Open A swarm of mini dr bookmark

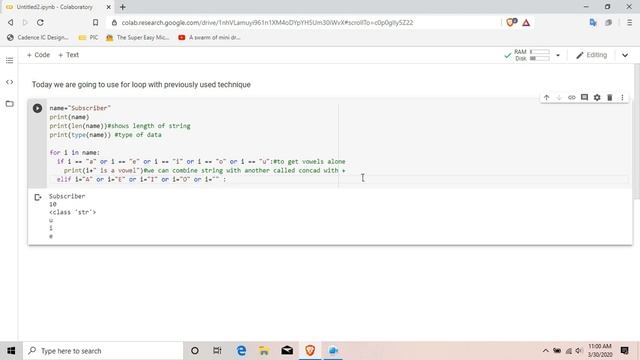(209, 38)
